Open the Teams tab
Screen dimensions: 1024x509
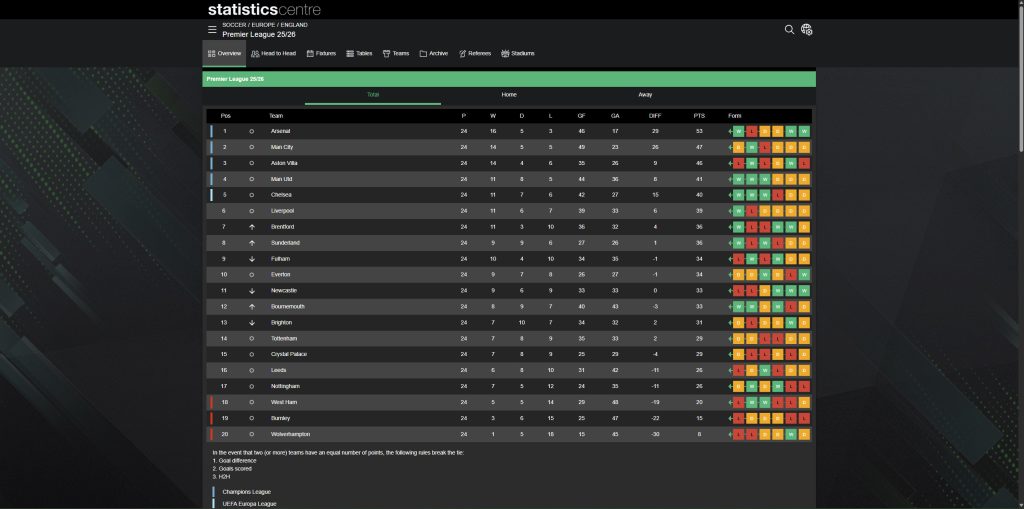tap(396, 54)
